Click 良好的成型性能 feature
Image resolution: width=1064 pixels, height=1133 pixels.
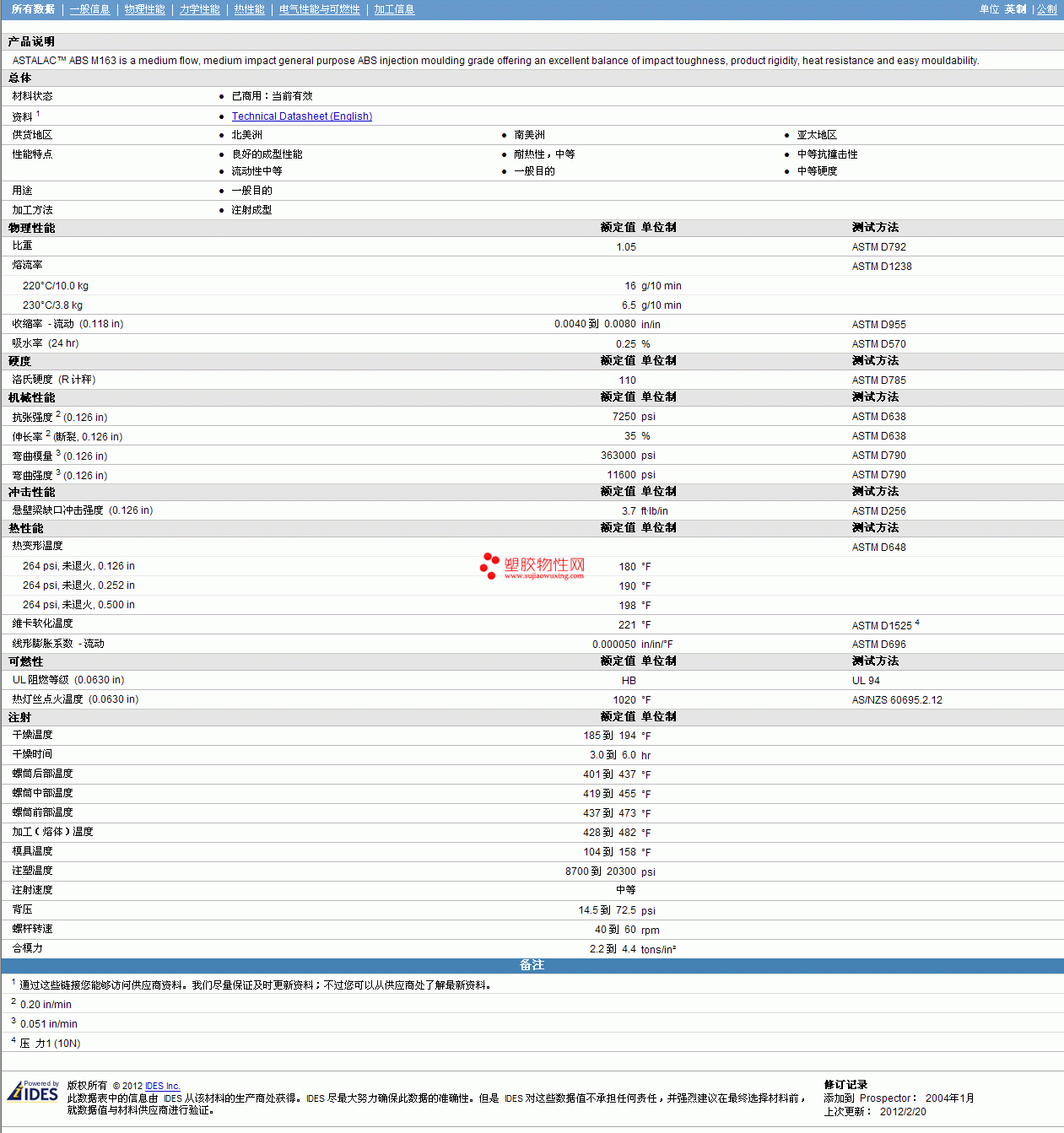click(267, 154)
